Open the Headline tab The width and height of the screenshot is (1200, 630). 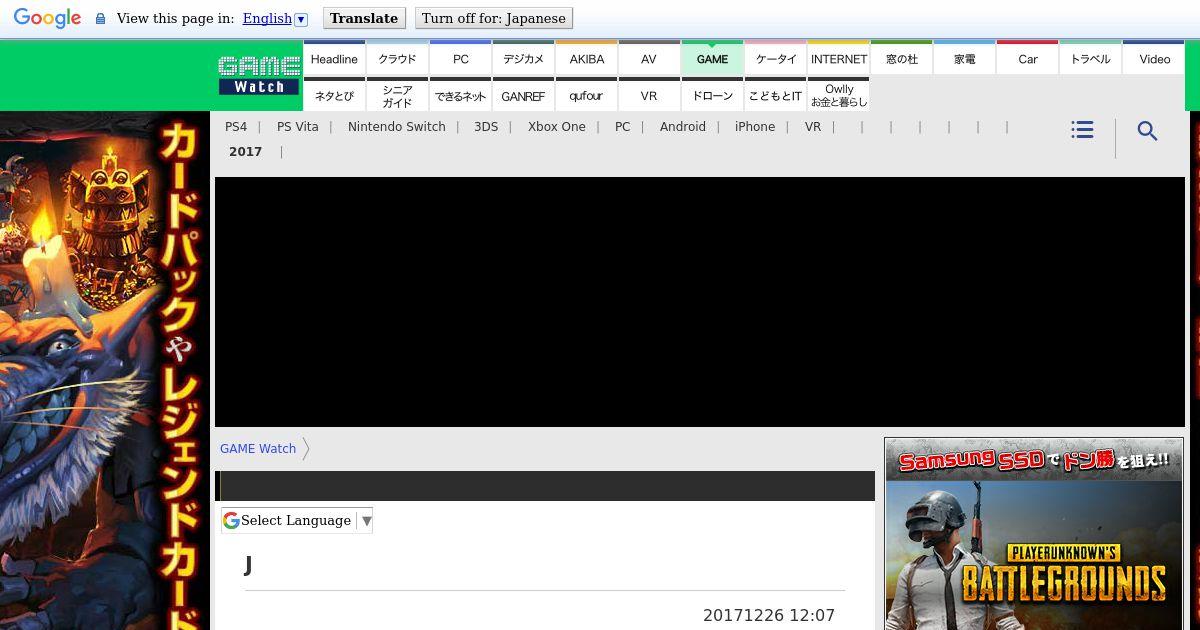click(334, 58)
